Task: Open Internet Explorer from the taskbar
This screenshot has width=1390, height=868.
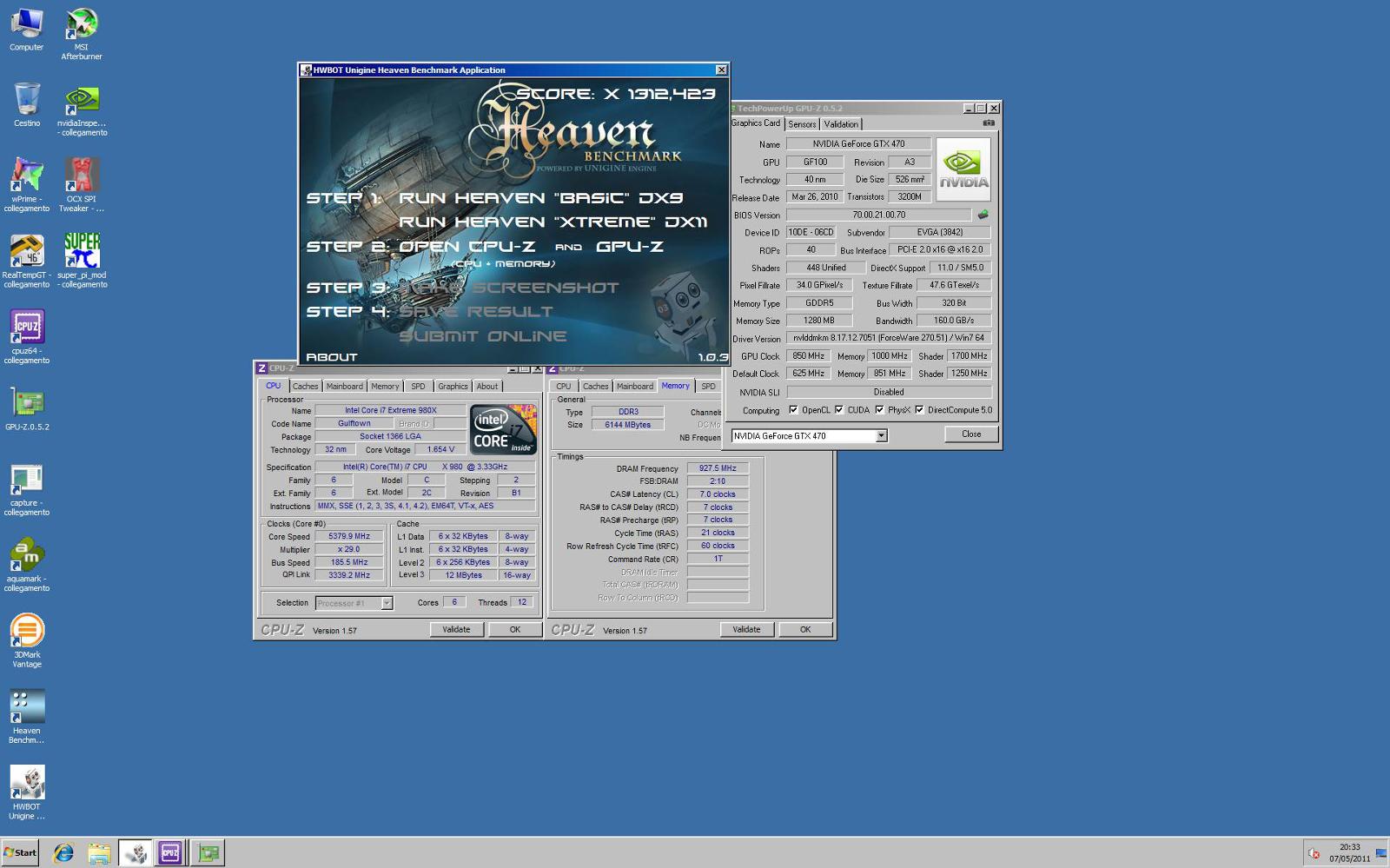Action: point(63,853)
